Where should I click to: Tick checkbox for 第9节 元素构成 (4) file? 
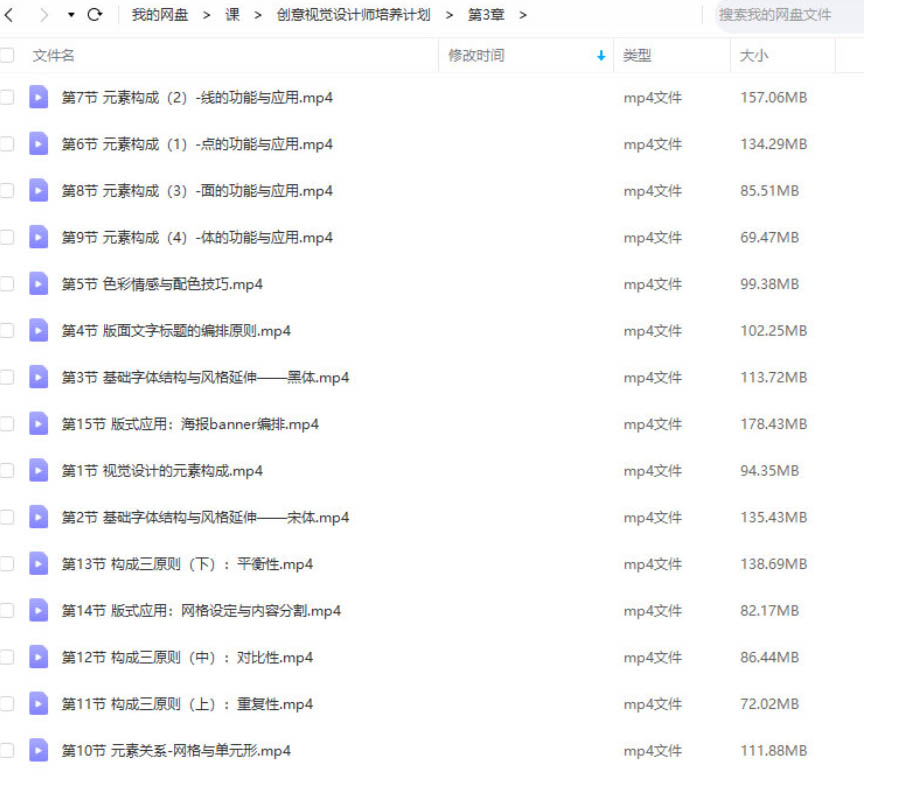pos(6,237)
